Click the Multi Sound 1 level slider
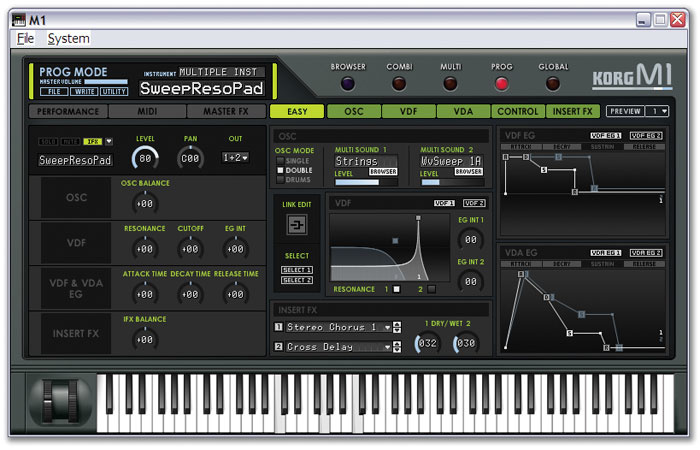 366,182
